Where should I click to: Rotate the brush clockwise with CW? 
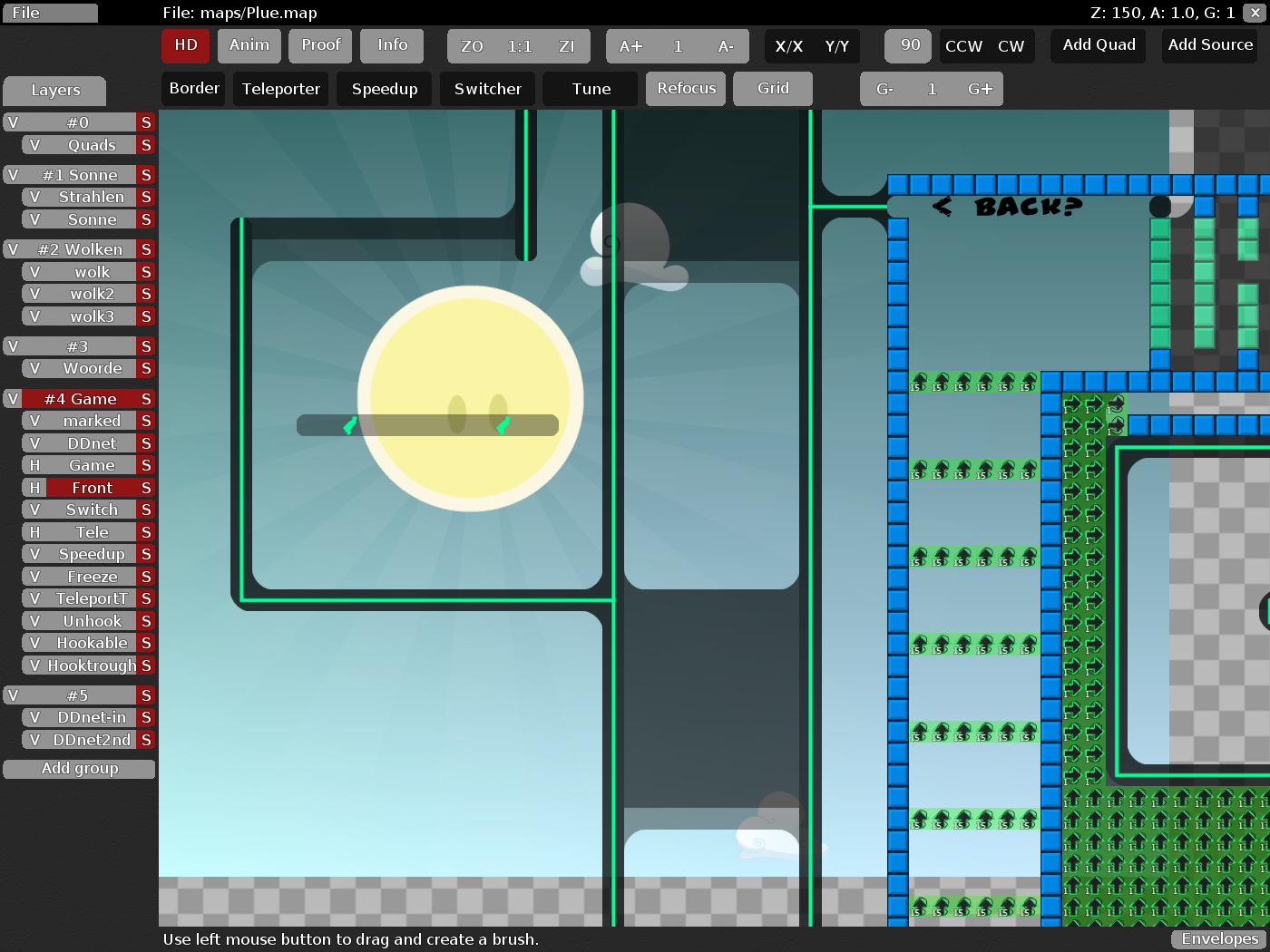[x=1010, y=45]
